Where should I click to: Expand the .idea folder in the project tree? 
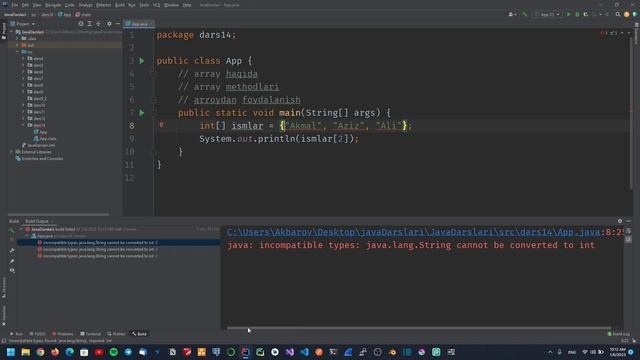17,38
